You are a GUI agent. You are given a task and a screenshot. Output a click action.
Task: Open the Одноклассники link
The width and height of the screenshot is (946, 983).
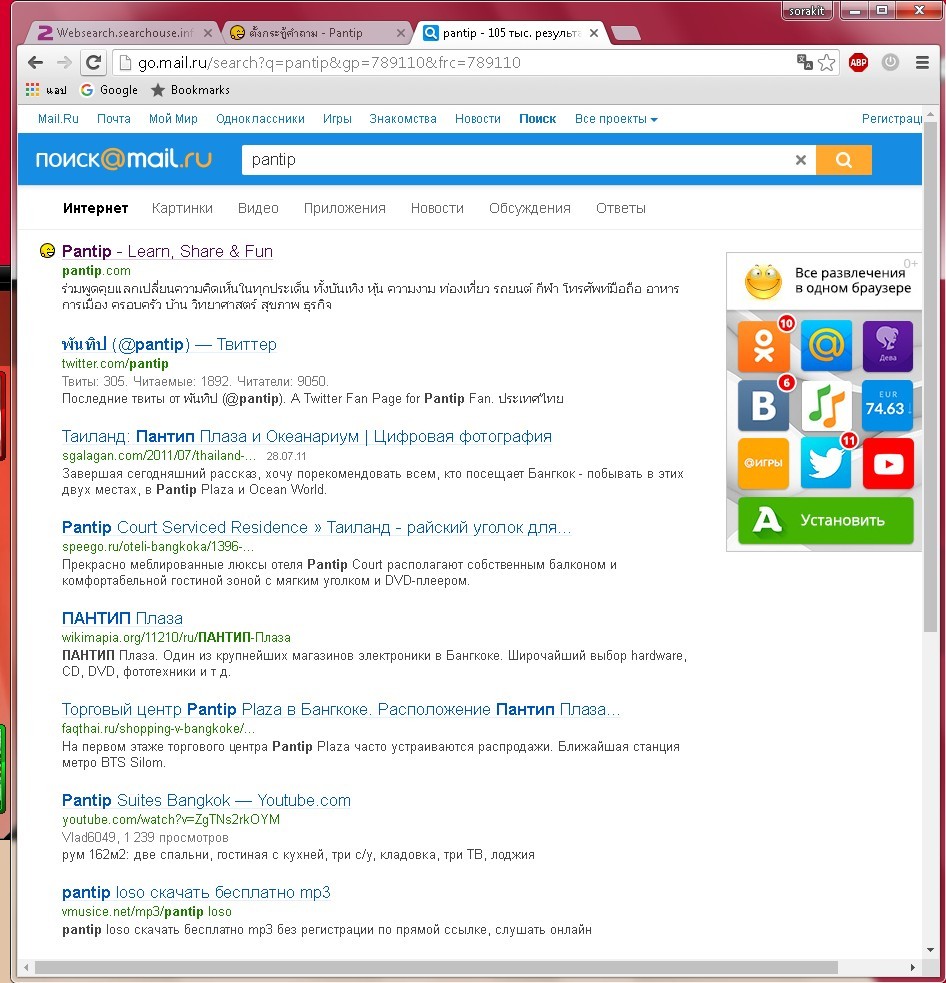point(260,119)
